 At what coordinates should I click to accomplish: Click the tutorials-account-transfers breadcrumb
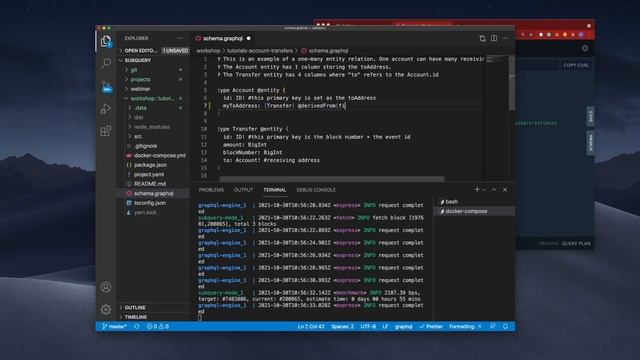click(260, 51)
